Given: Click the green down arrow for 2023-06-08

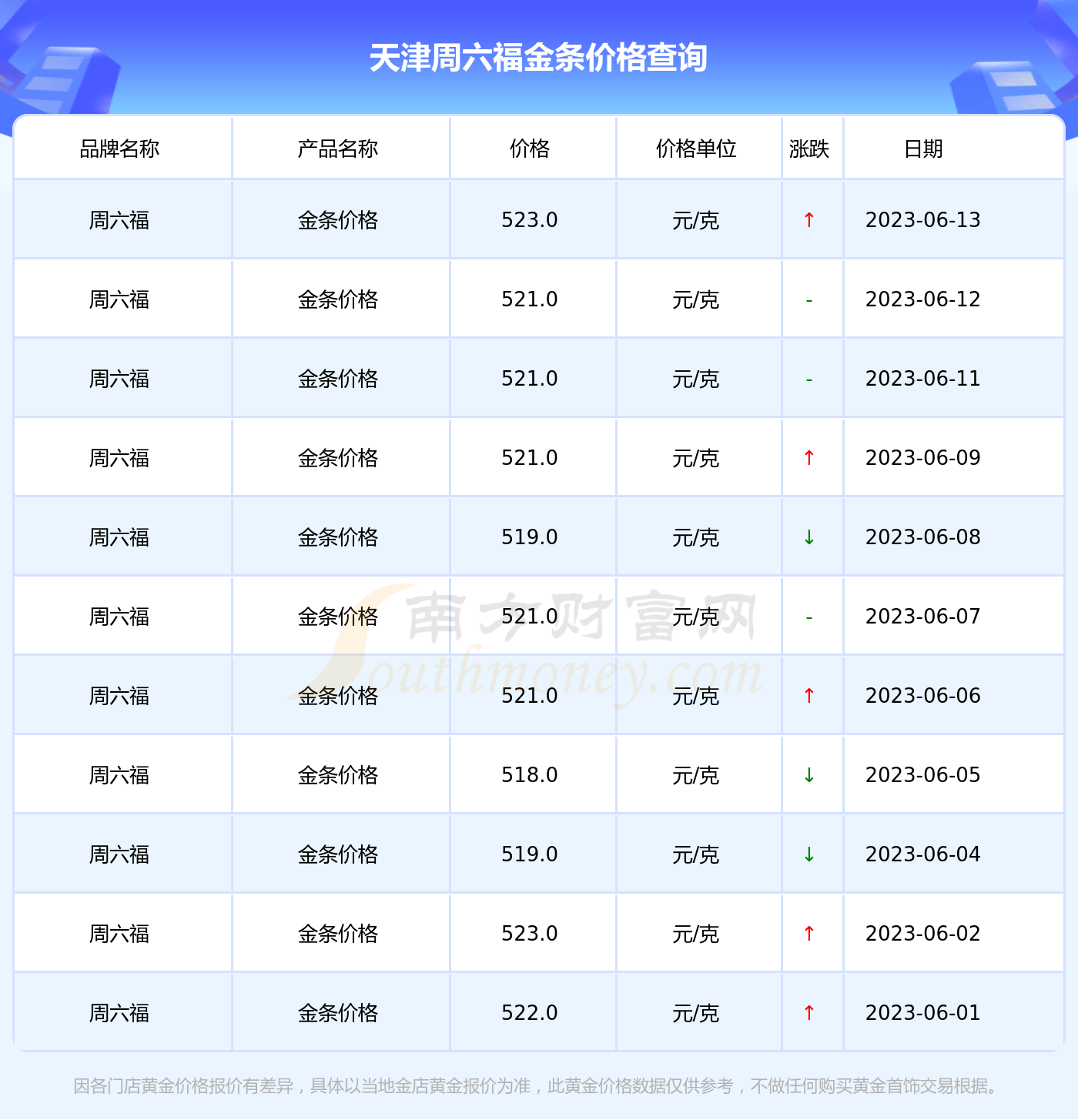Looking at the screenshot, I should click(808, 537).
